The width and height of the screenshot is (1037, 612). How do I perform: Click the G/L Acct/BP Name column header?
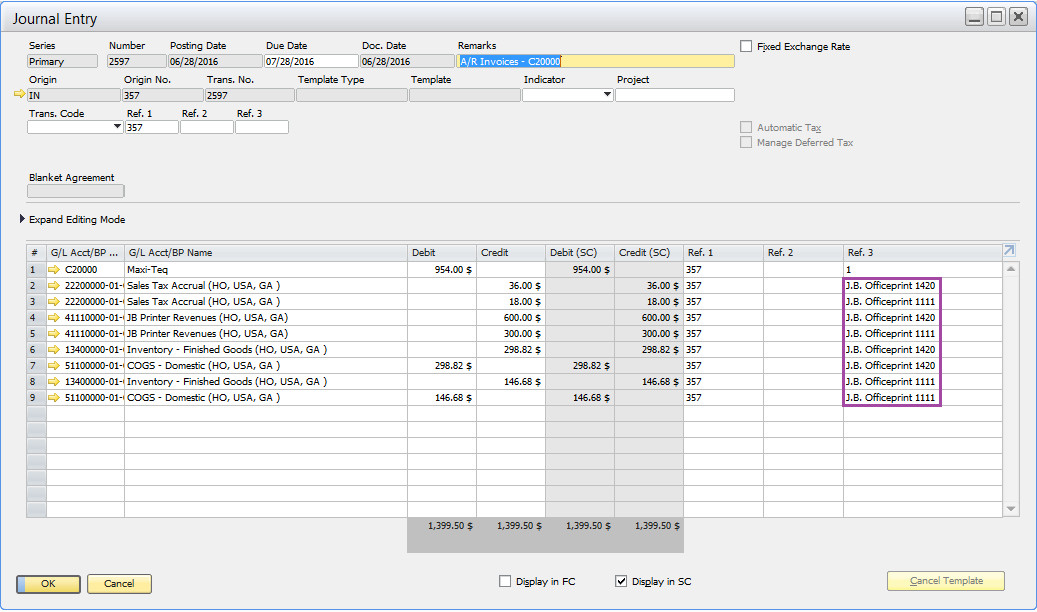[x=265, y=253]
